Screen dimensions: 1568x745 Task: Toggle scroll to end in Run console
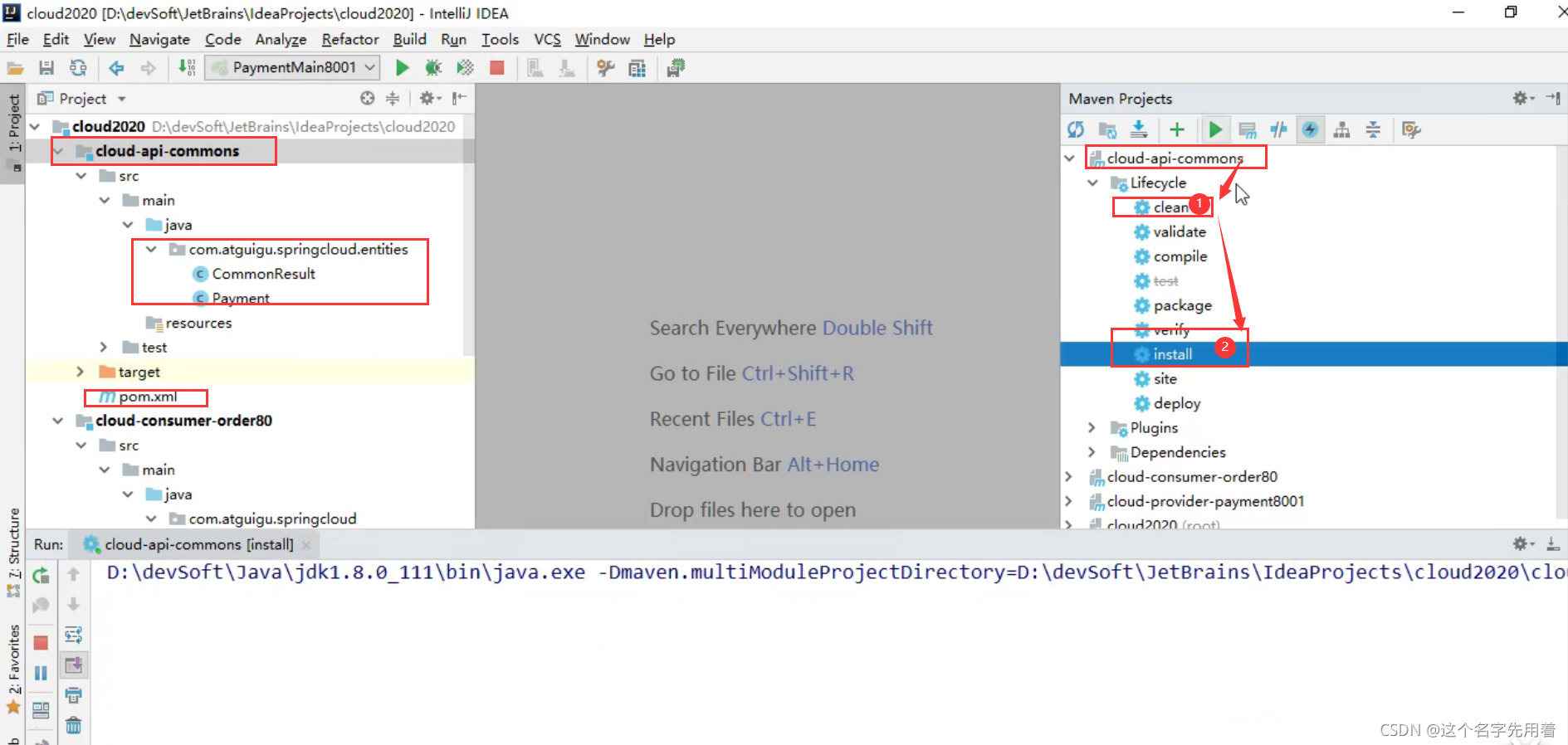click(73, 665)
